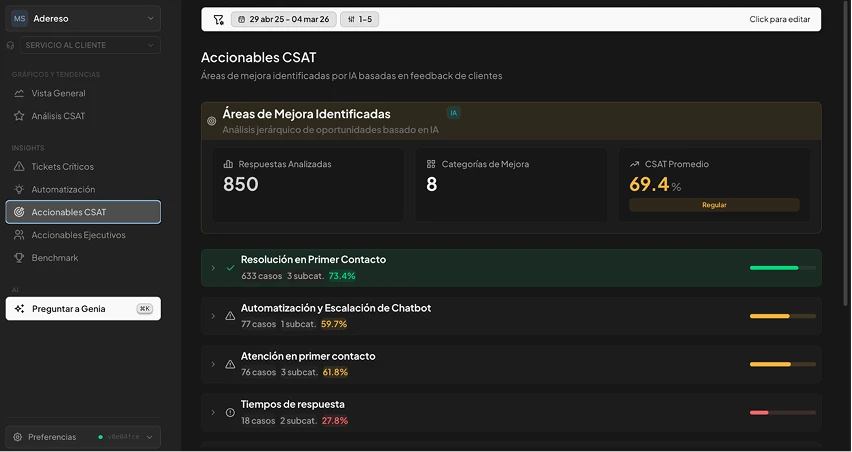Open Tickets Críticos section
The width and height of the screenshot is (852, 452).
tap(83, 167)
